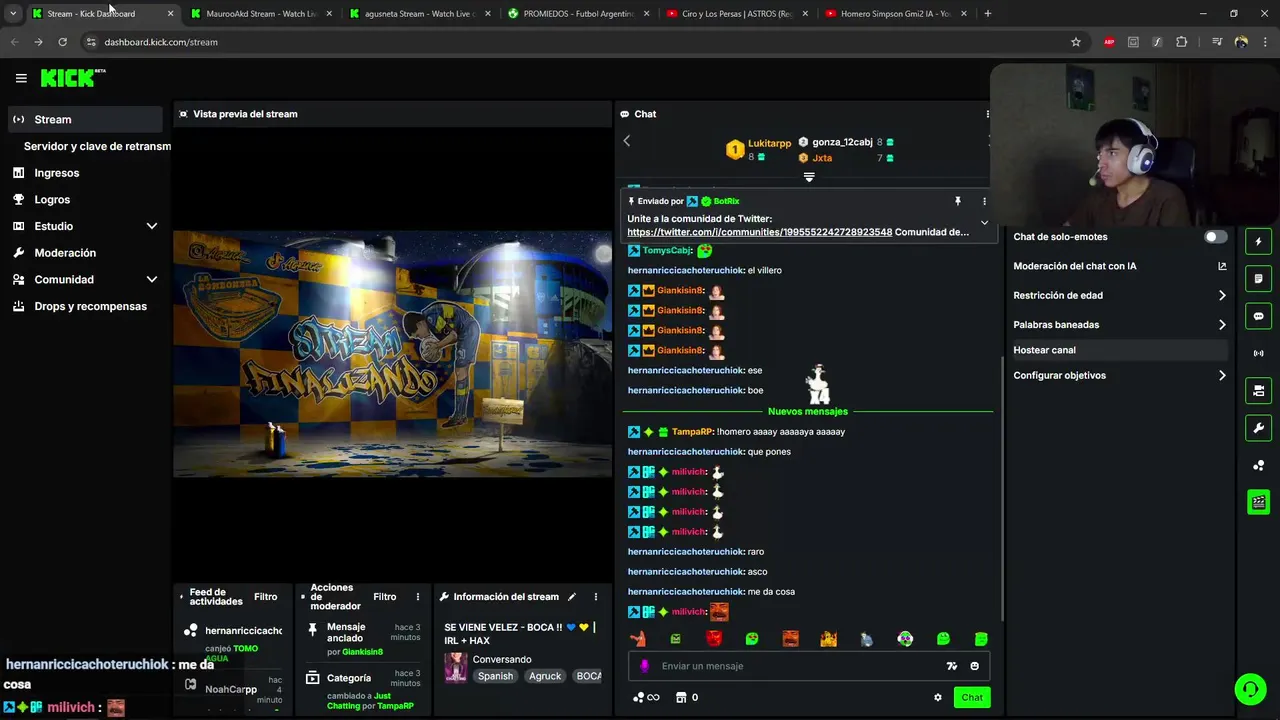This screenshot has width=1280, height=720.
Task: Reload the page with the browser refresh button
Action: click(x=62, y=42)
